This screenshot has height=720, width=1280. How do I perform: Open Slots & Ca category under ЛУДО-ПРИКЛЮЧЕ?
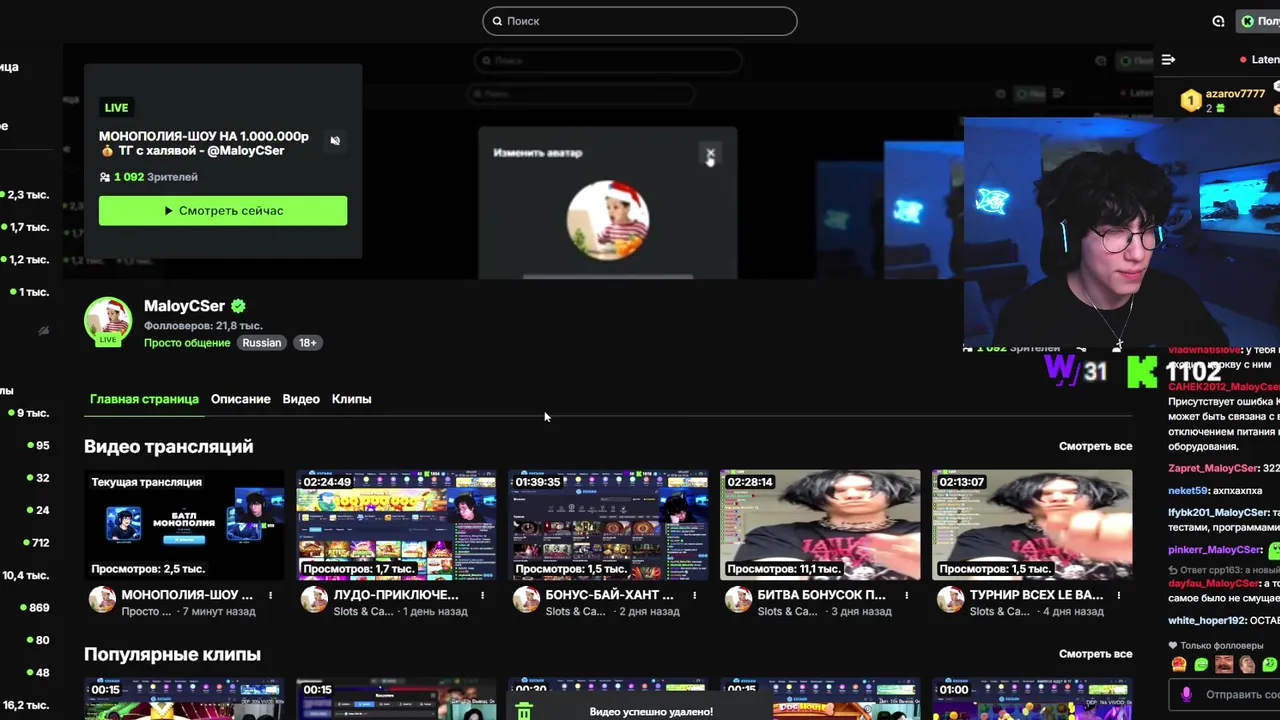point(363,611)
